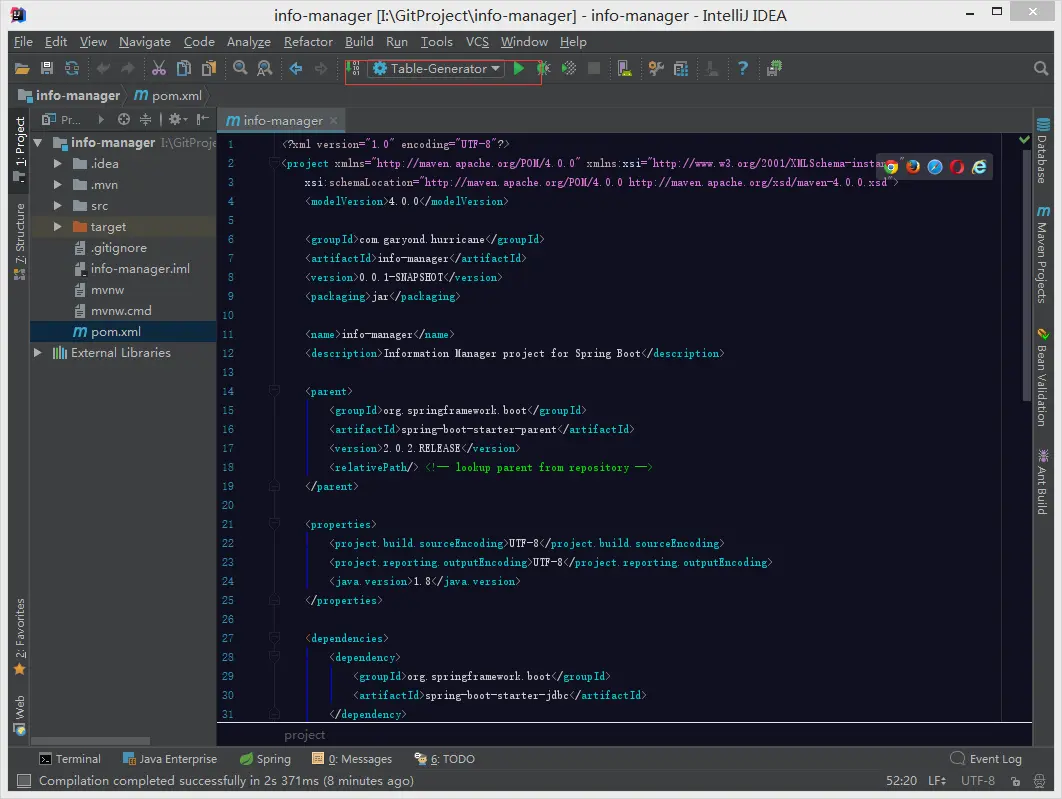
Task: Open pom.xml preview in Chrome
Action: pos(891,167)
